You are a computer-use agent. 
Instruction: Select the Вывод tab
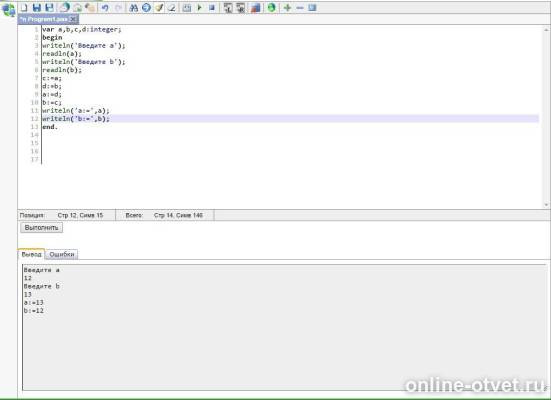point(31,254)
